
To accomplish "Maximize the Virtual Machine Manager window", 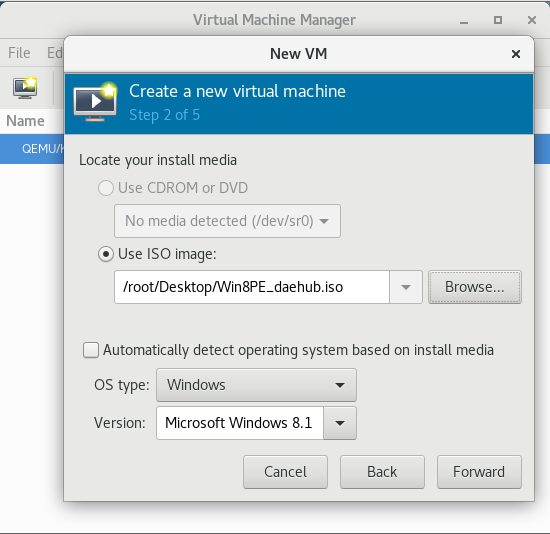I will coord(497,20).
